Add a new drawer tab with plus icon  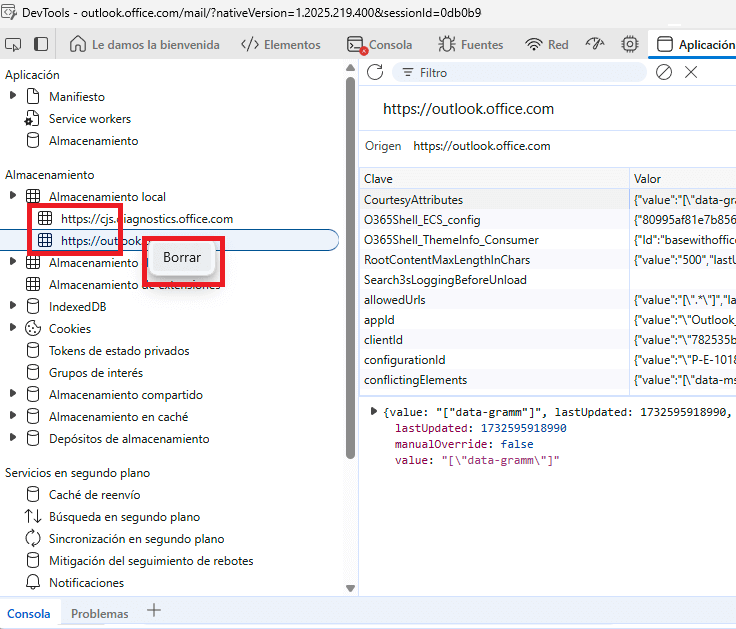[x=153, y=610]
